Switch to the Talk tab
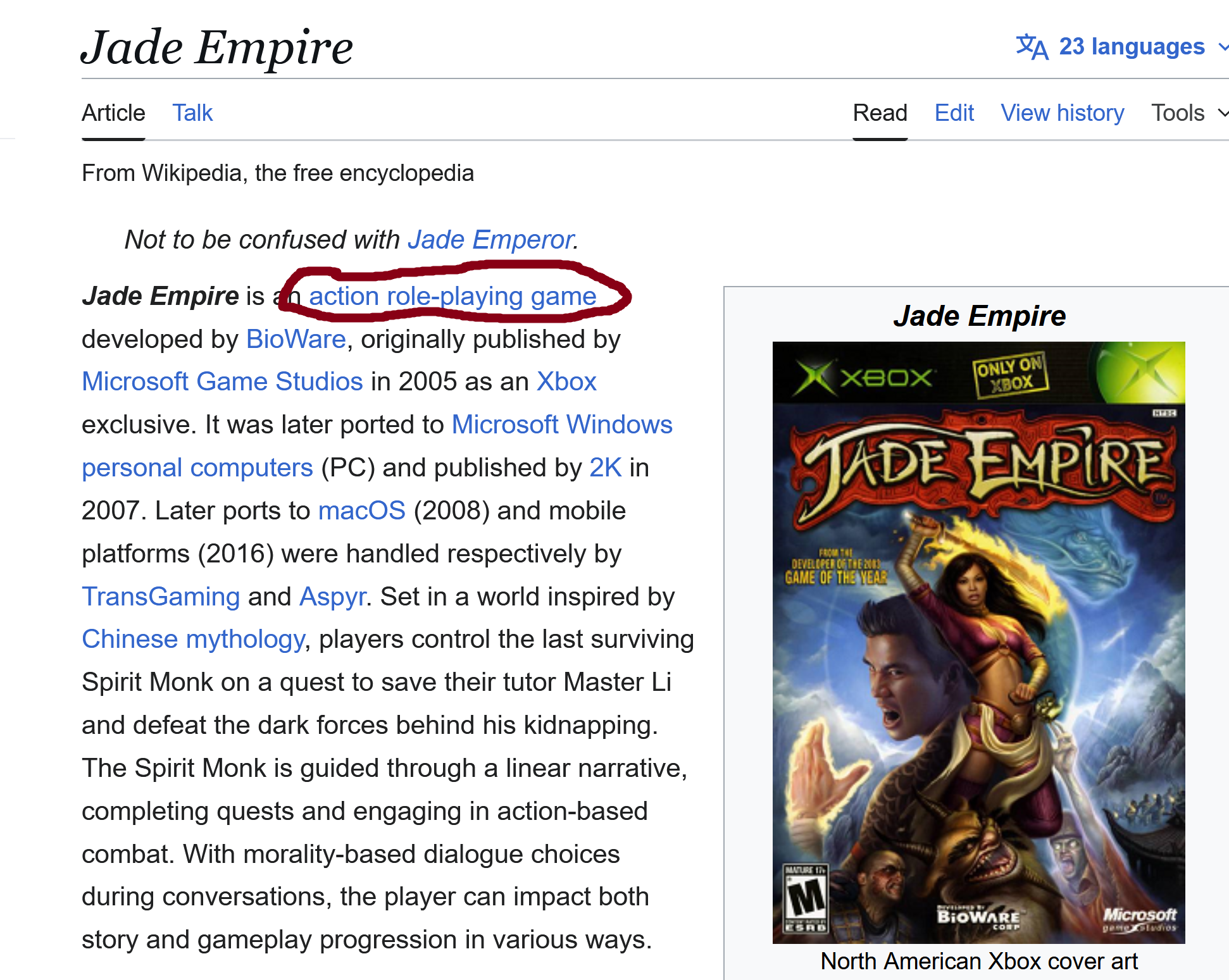The image size is (1229, 980). pos(192,113)
